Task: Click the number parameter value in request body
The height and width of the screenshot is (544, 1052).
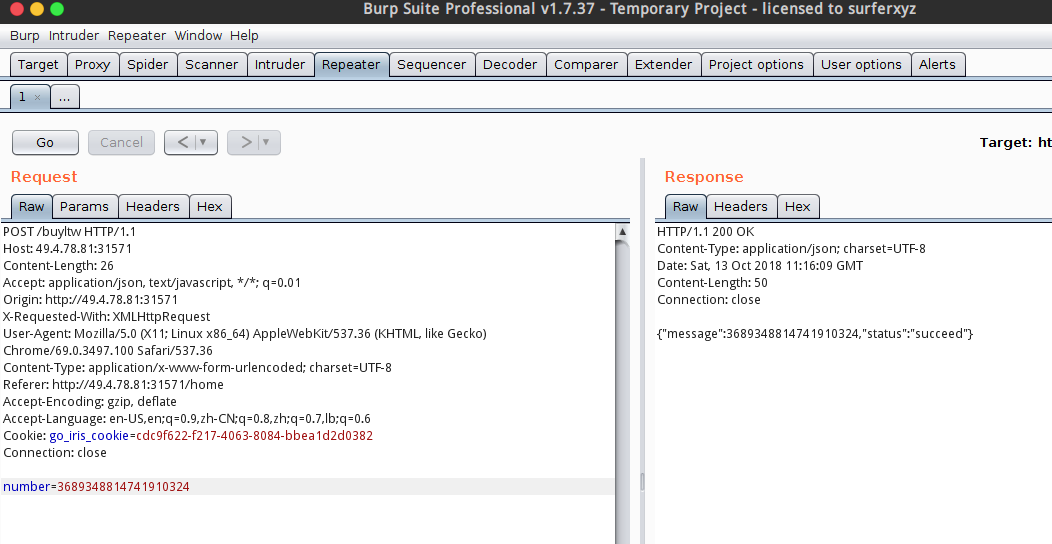Action: pyautogui.click(x=123, y=486)
